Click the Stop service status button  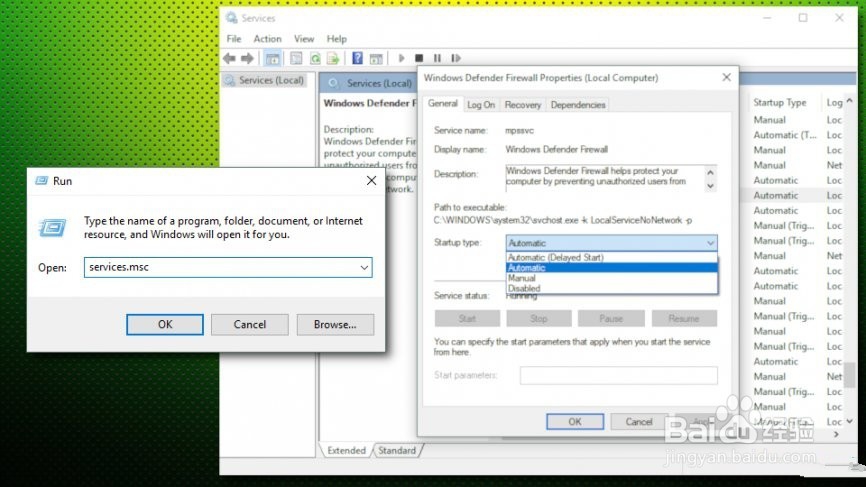[x=538, y=319]
